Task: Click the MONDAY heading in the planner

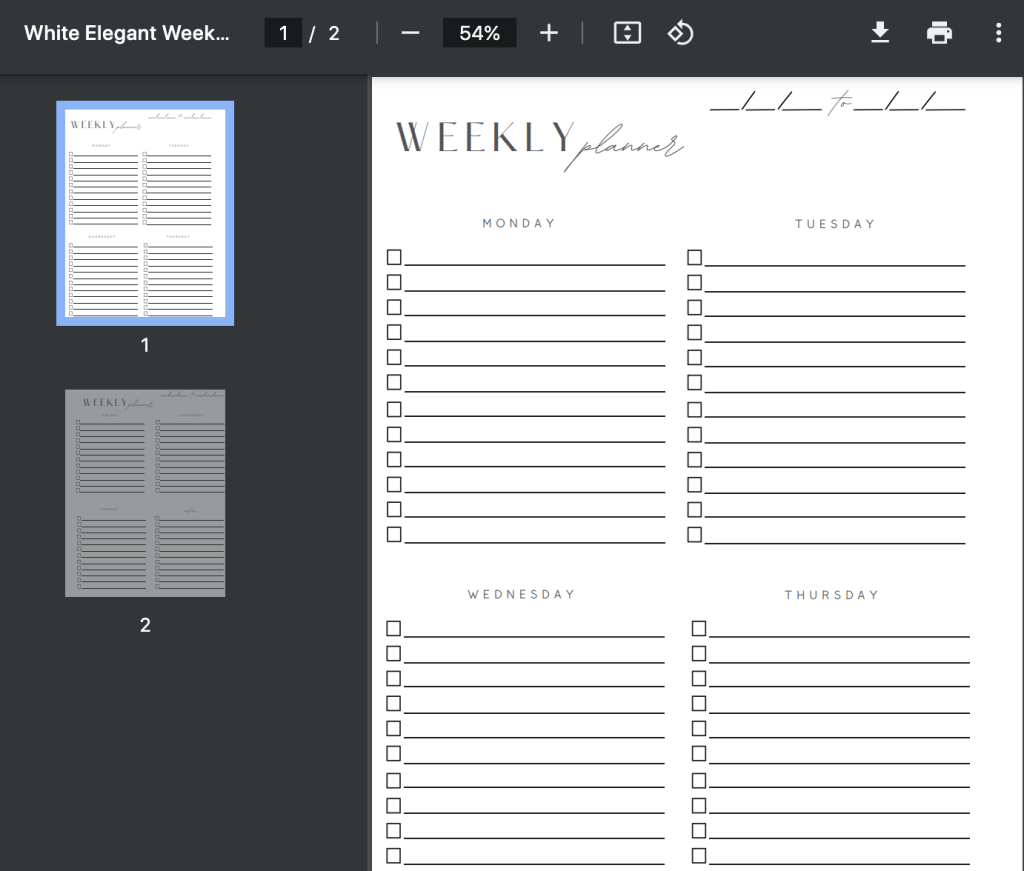Action: pyautogui.click(x=518, y=223)
